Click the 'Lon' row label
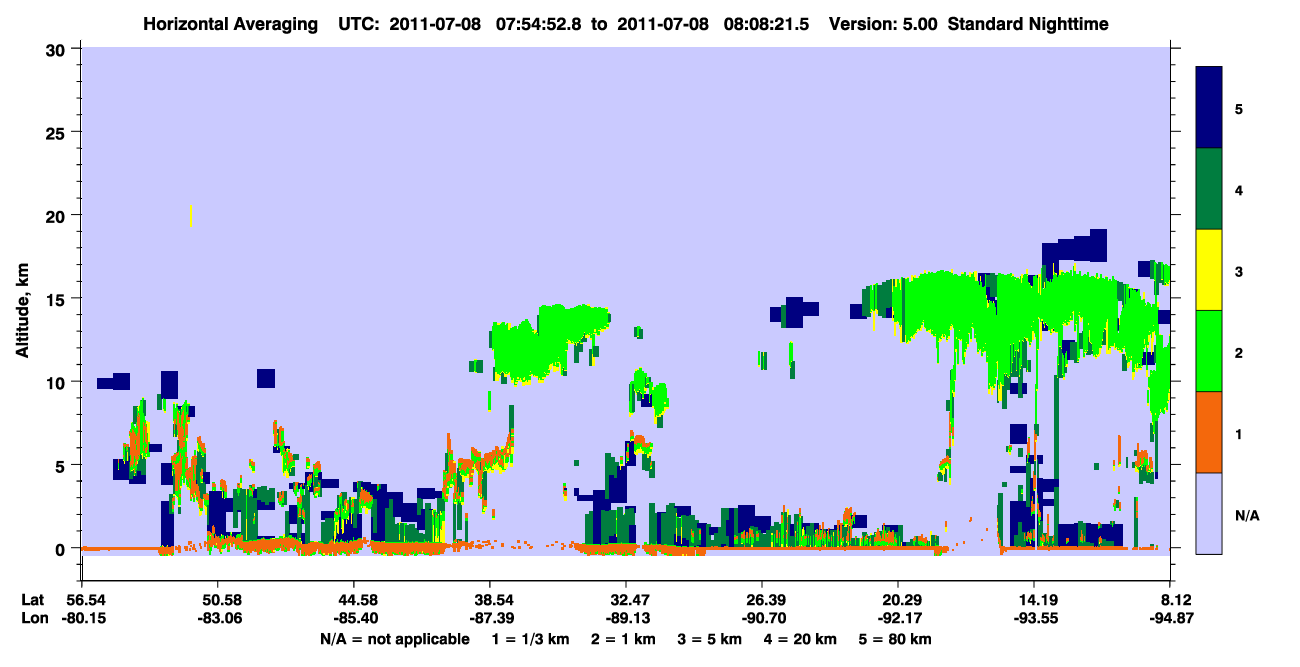 coord(34,617)
